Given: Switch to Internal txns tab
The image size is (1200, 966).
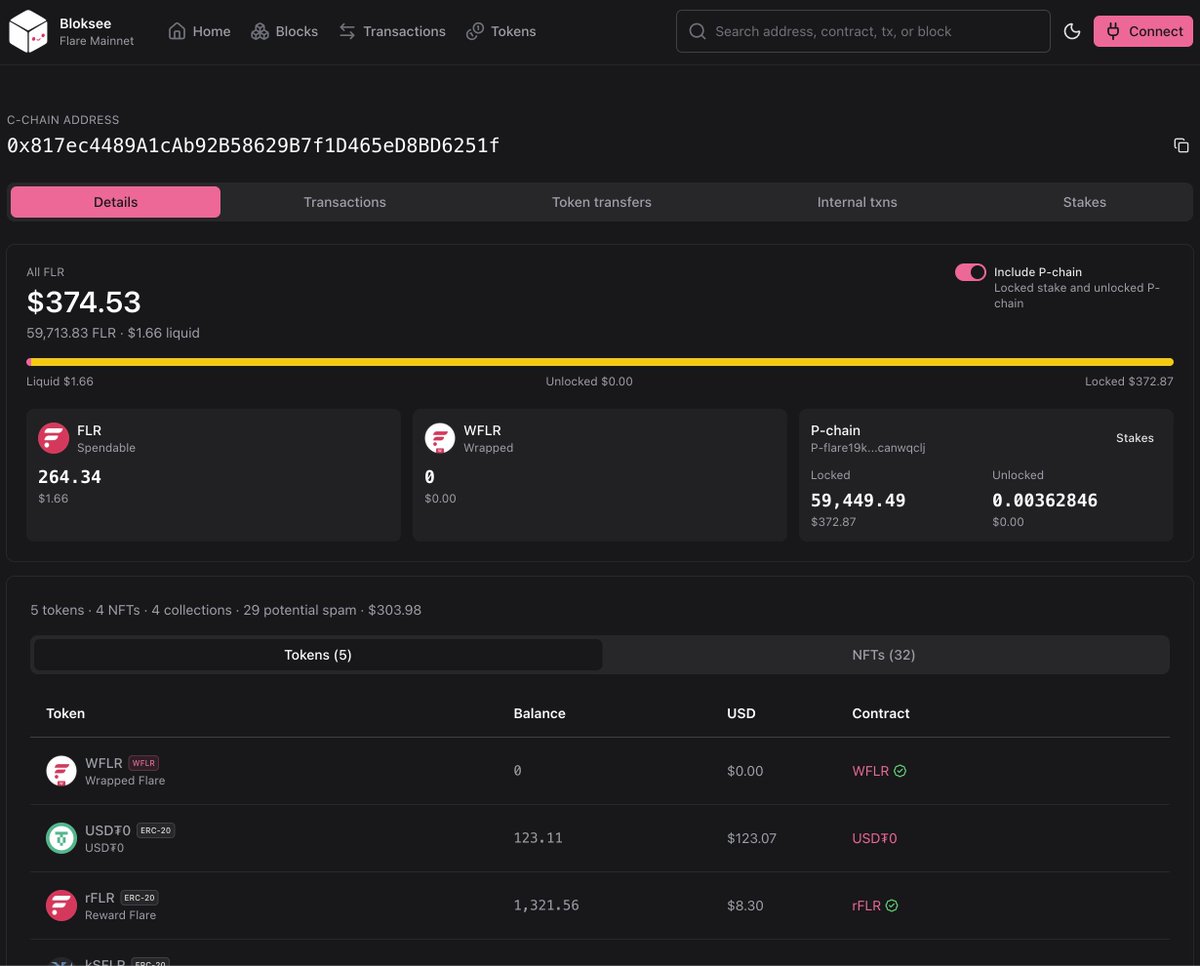Looking at the screenshot, I should coord(857,202).
